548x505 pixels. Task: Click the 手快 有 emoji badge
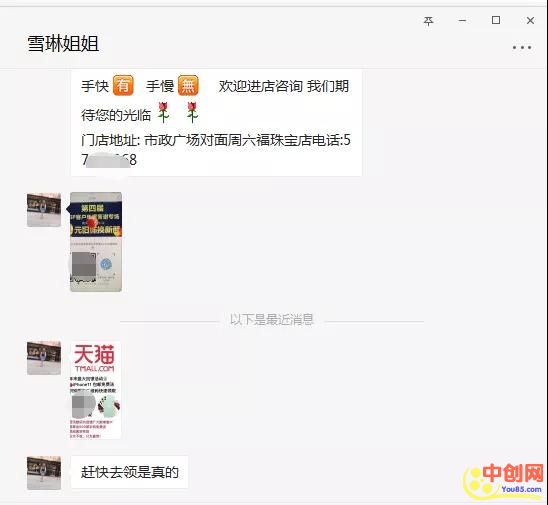click(123, 85)
